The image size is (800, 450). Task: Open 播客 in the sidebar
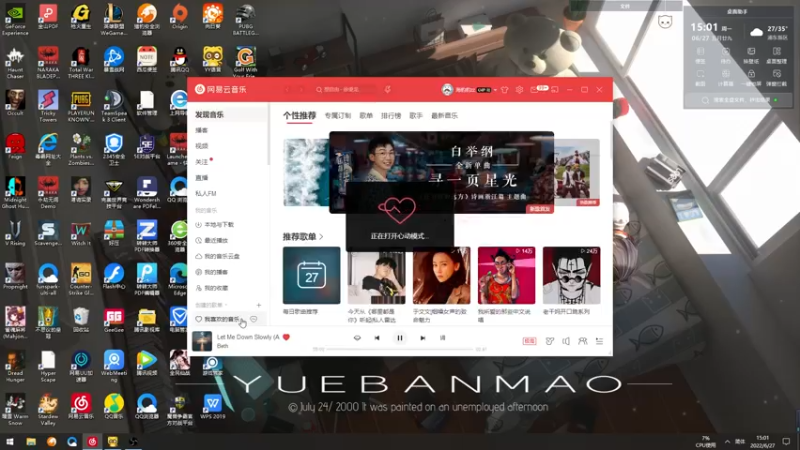pos(202,131)
